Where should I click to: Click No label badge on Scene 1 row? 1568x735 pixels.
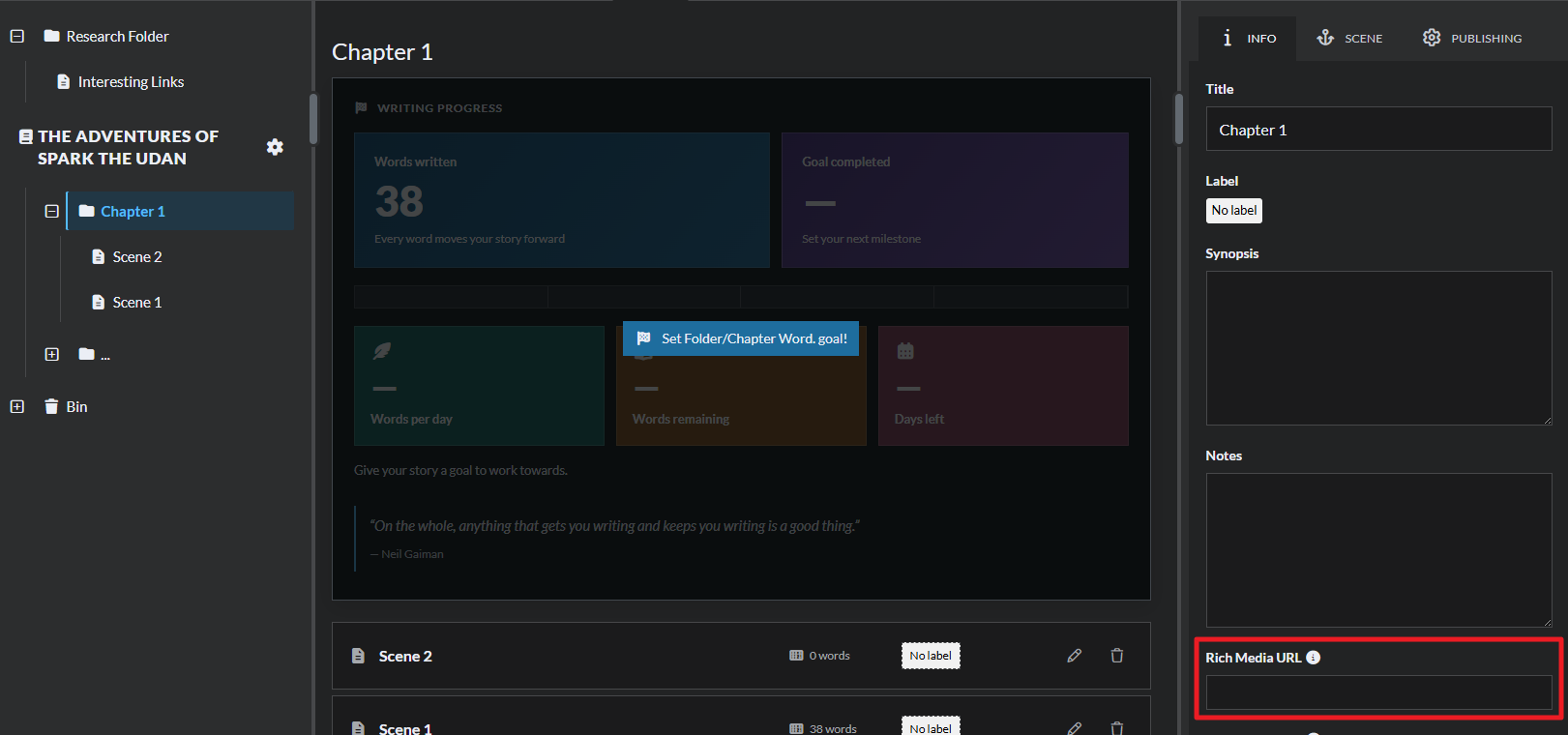coord(931,726)
